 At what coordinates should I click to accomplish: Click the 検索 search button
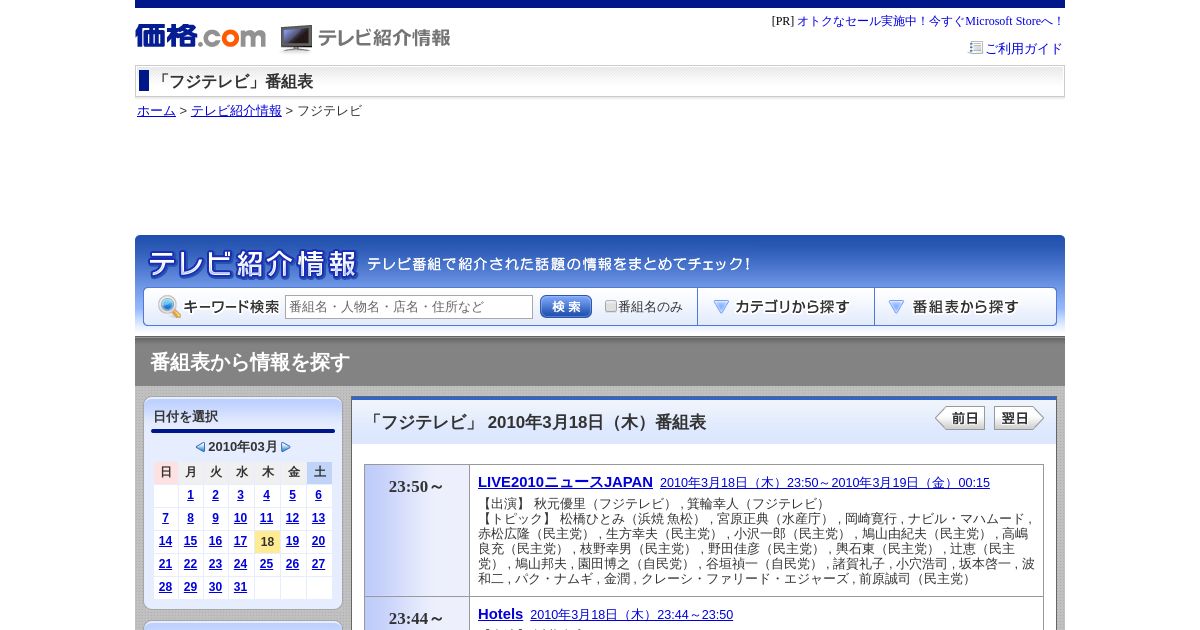[566, 307]
